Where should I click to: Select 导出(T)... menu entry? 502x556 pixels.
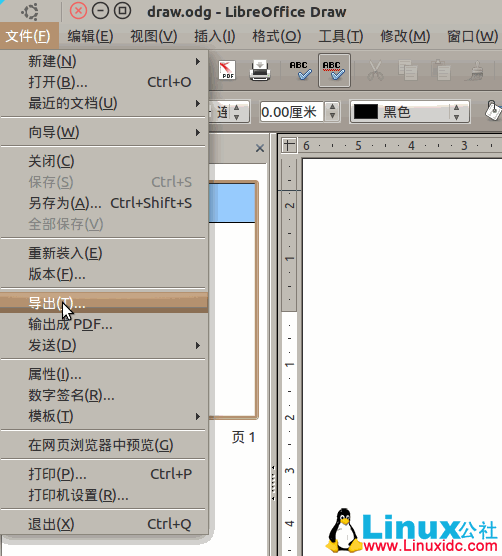pos(104,303)
